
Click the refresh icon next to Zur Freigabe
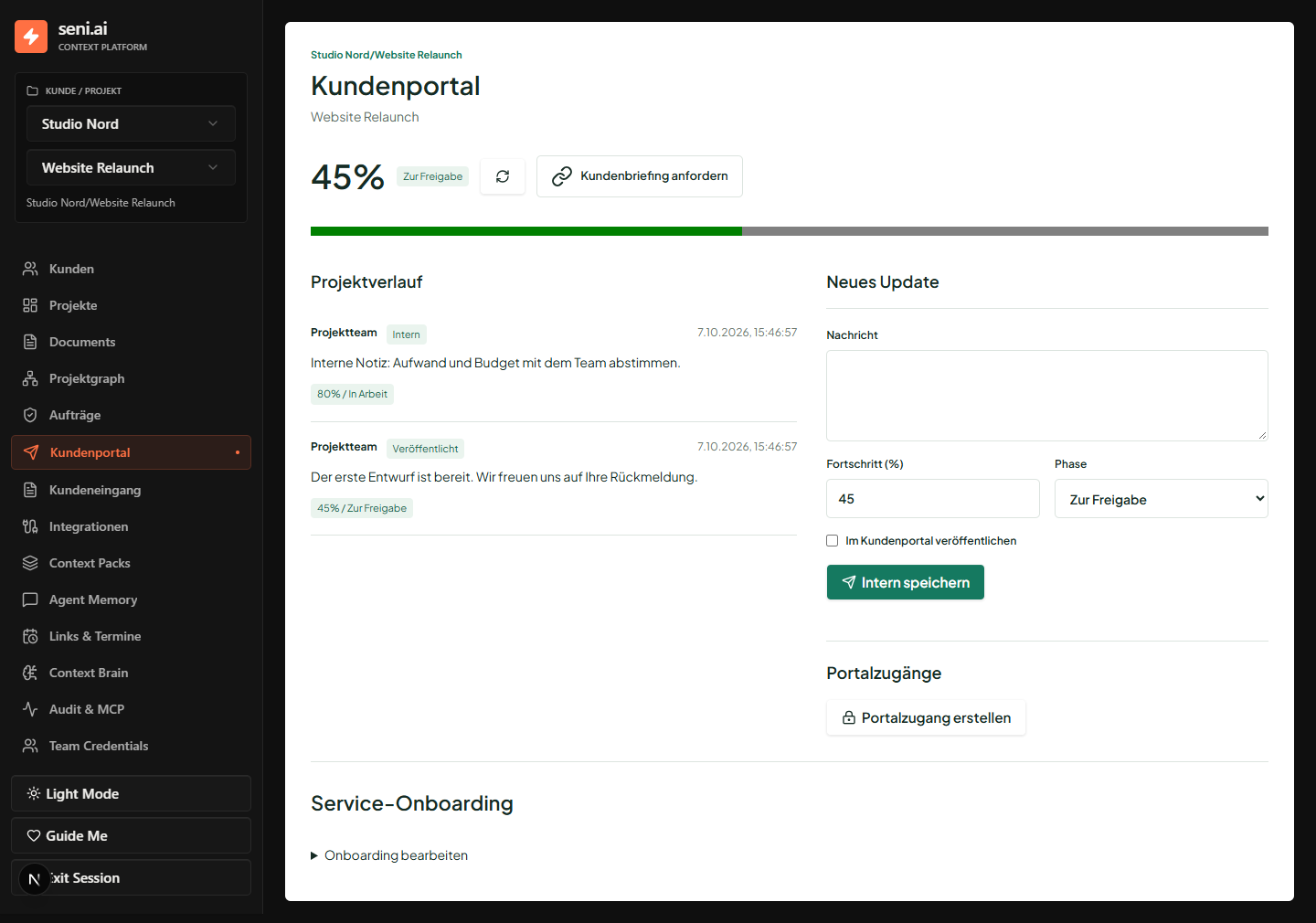(503, 176)
